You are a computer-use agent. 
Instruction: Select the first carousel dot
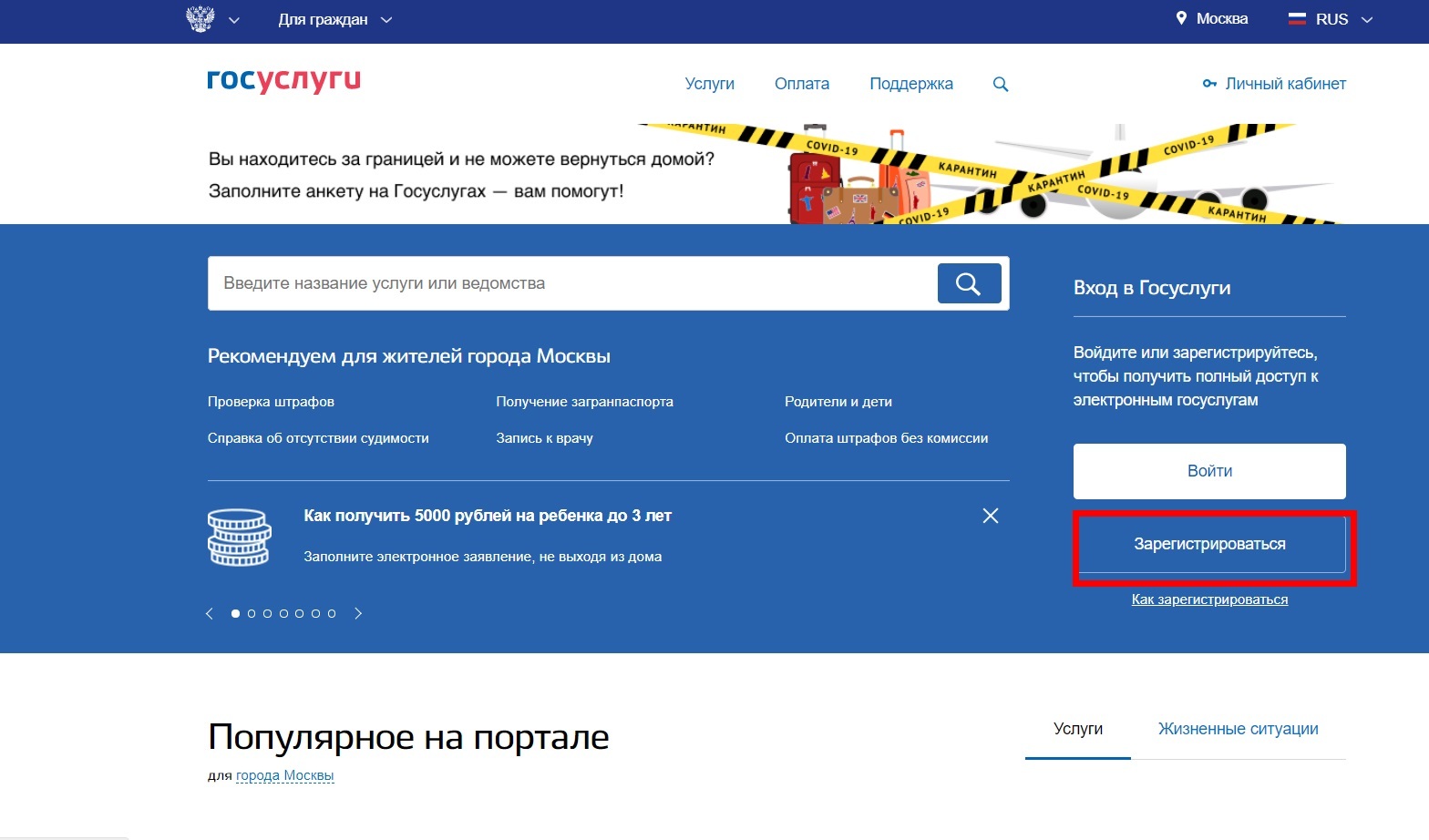point(235,614)
